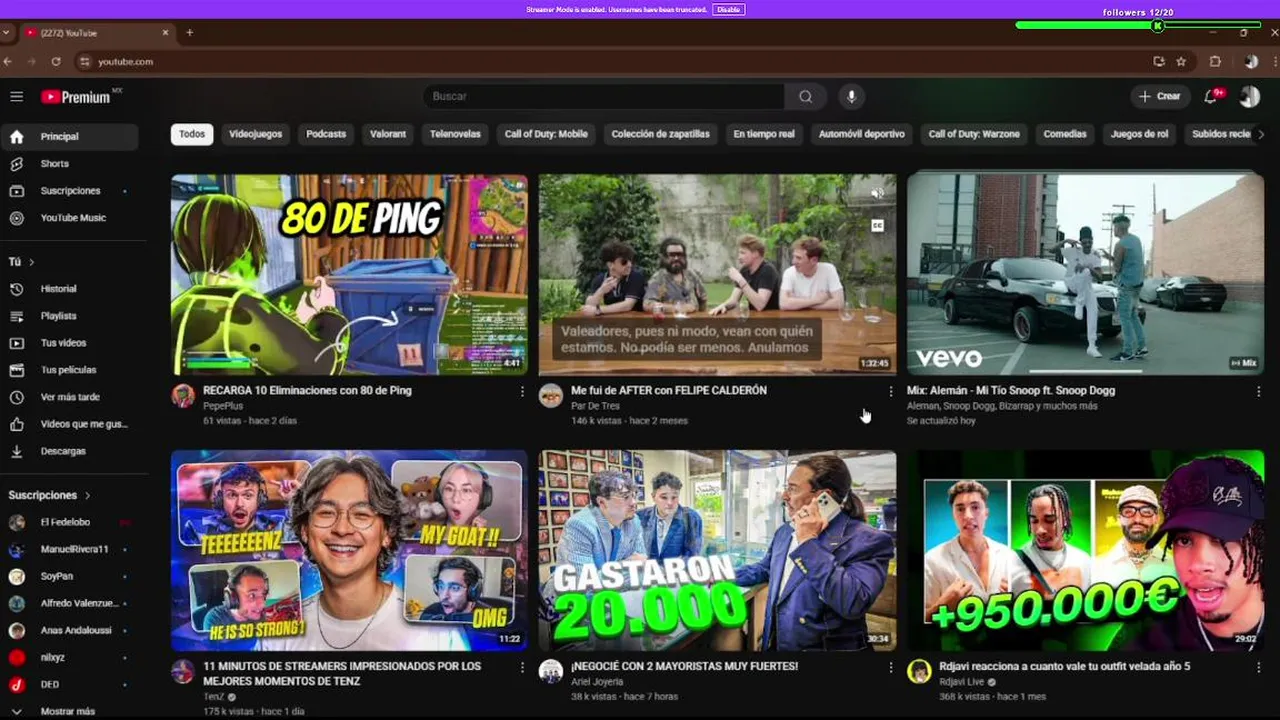1280x720 pixels.
Task: Open browser extensions puzzle icon
Action: click(1215, 61)
